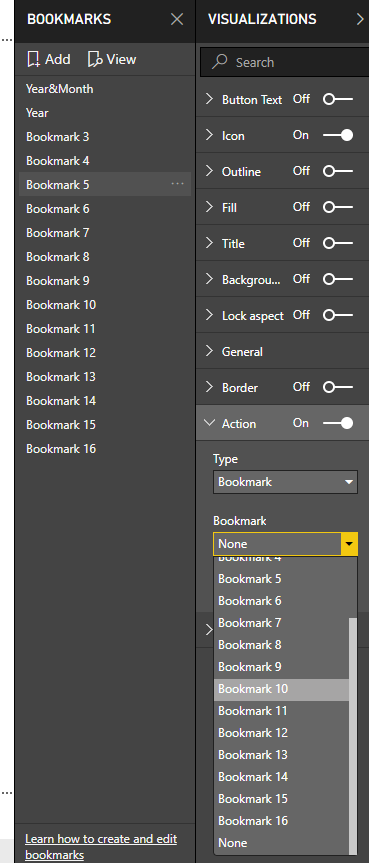
Task: Select Bookmark 5 in Bookmarks pane
Action: point(105,184)
